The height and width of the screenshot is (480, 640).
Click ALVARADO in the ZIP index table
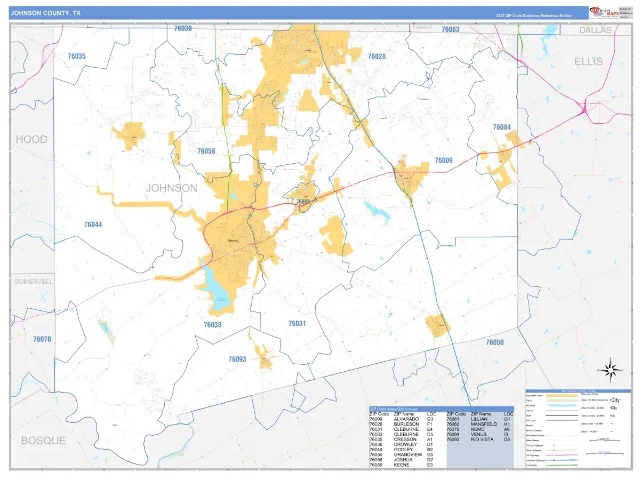pos(406,419)
